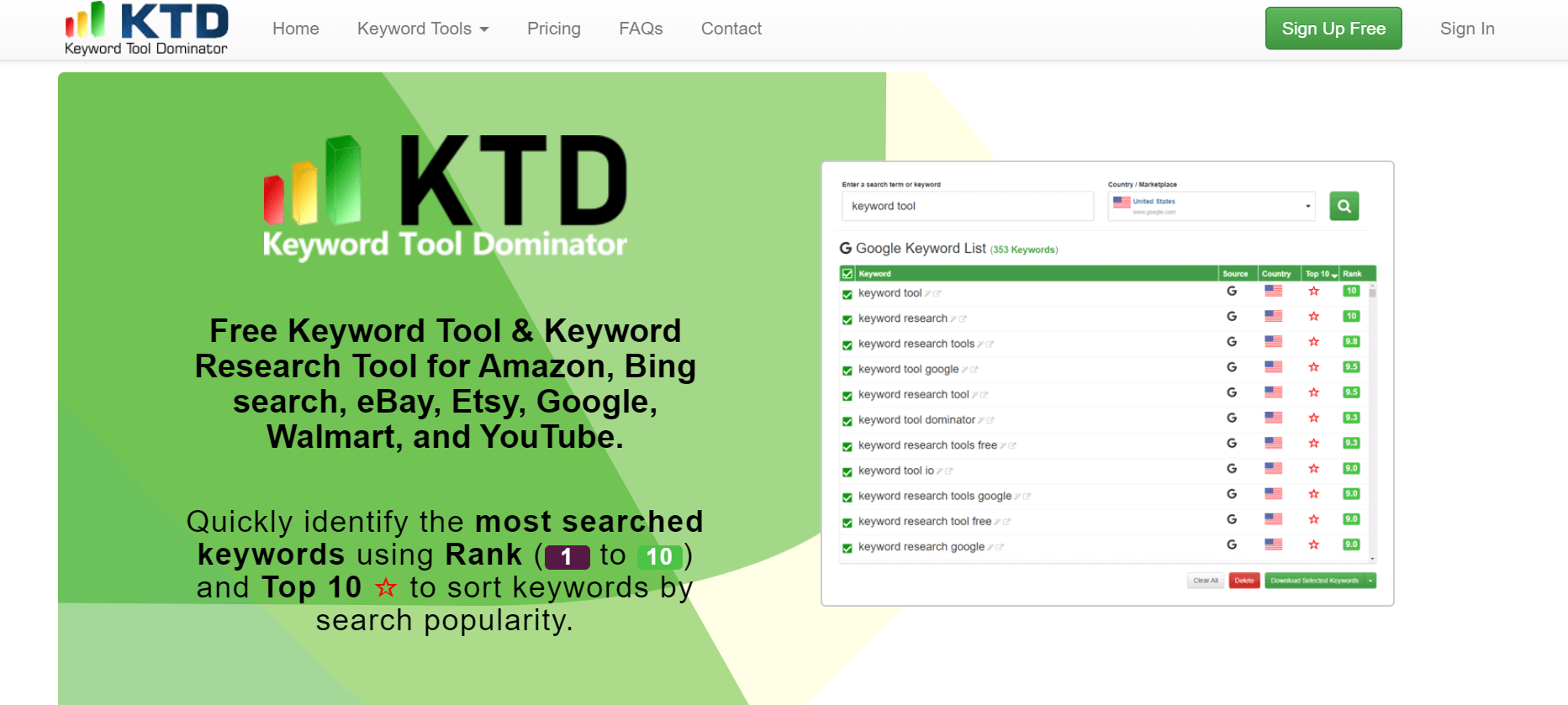Click the Clear All button
This screenshot has height=705, width=1568.
pyautogui.click(x=1206, y=581)
